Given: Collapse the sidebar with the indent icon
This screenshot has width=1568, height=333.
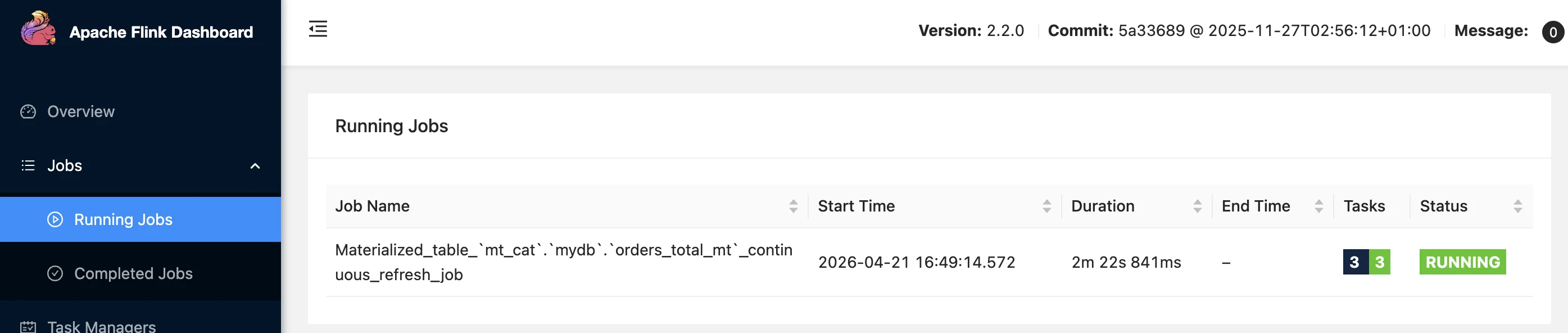Looking at the screenshot, I should pyautogui.click(x=318, y=29).
